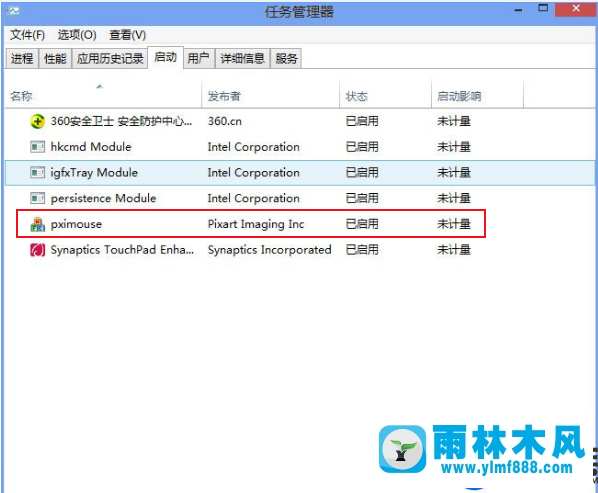Screen dimensions: 598x493
Task: Click 未计量 impact in the Synaptics row
Action: click(454, 250)
